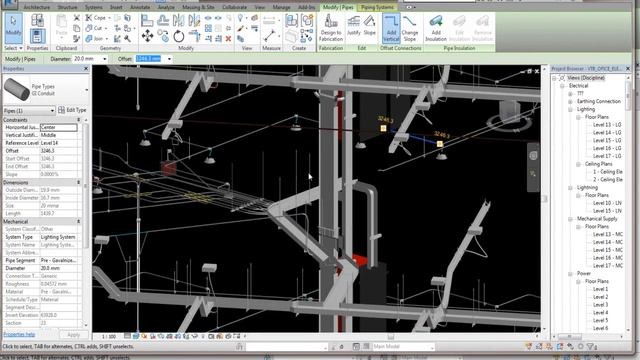The width and height of the screenshot is (640, 360).
Task: Expand the Earthing Connection node
Action: click(570, 101)
